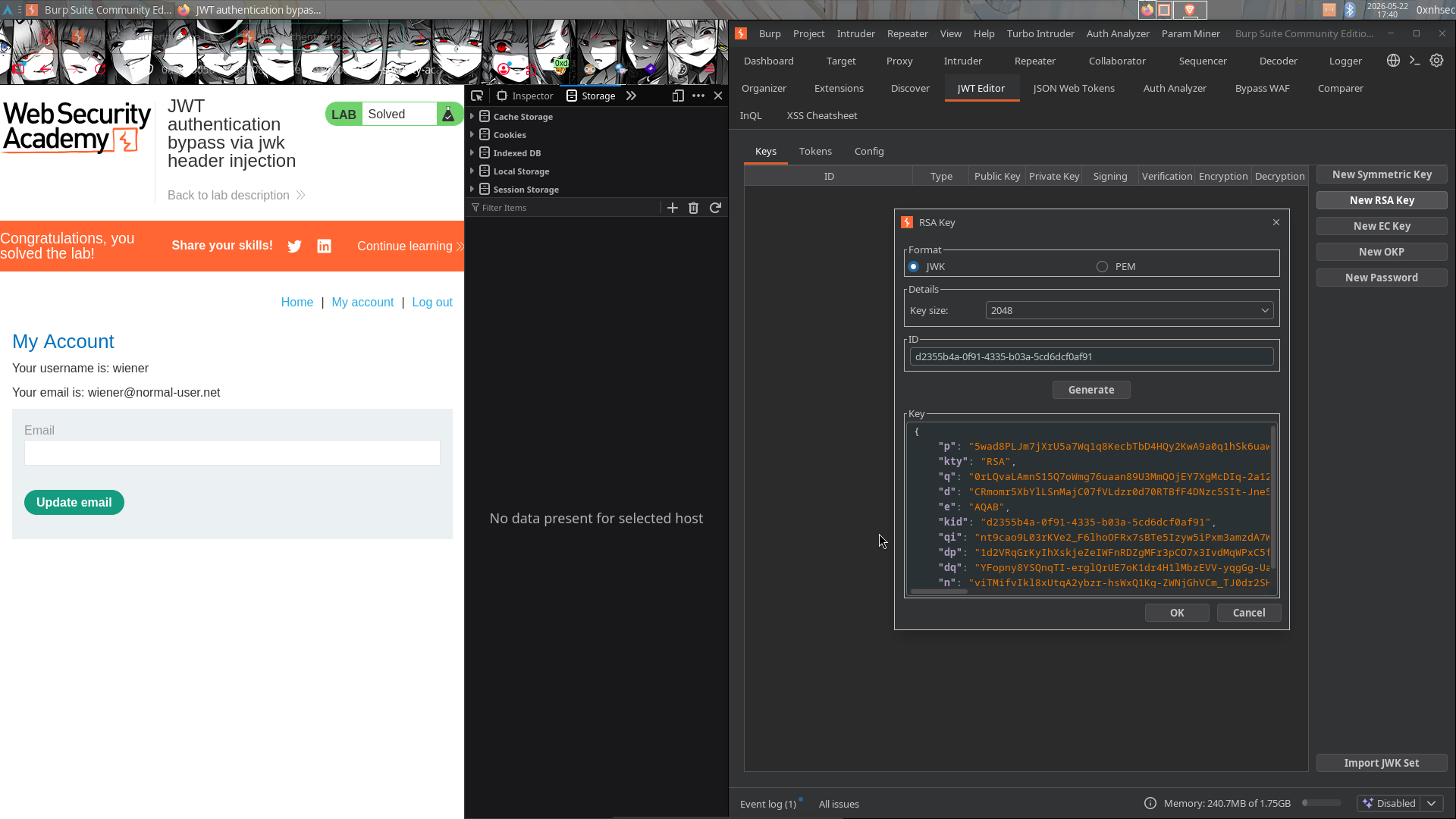Expand Cookies tree node
The image size is (1456, 819).
pyautogui.click(x=472, y=134)
